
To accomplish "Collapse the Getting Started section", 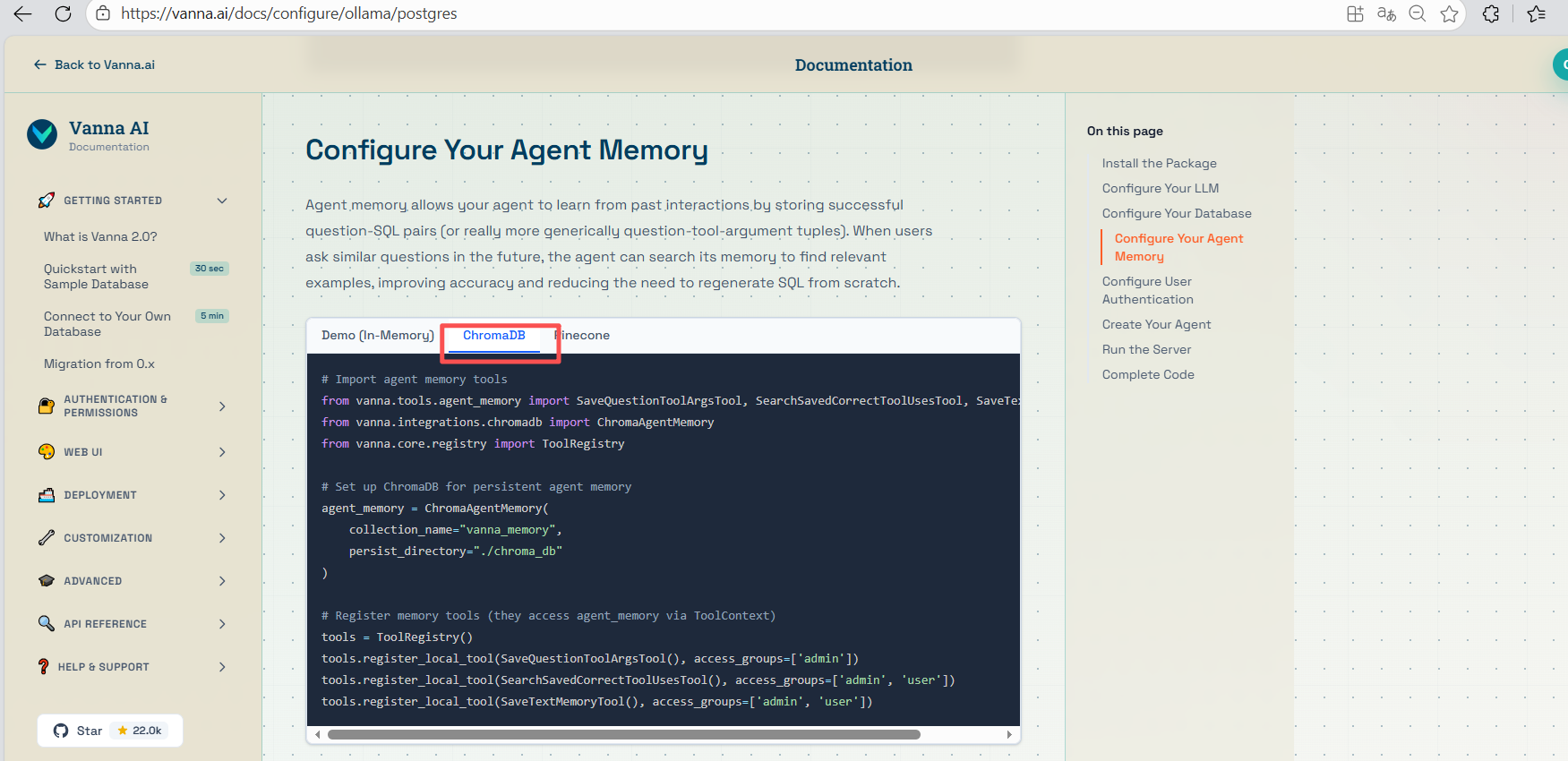I will 222,201.
